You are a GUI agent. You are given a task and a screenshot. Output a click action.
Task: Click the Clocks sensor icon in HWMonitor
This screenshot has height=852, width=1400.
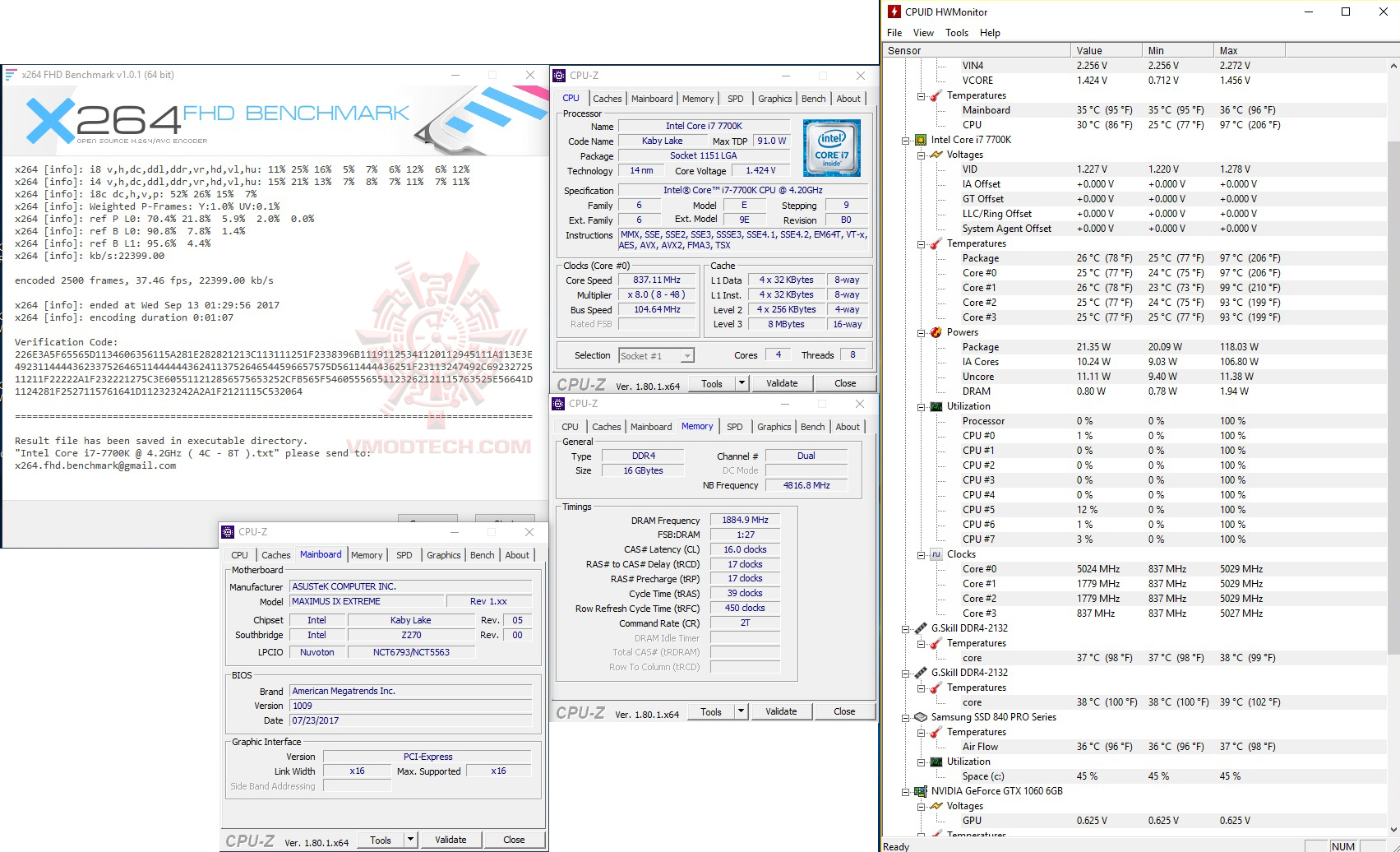tap(937, 554)
